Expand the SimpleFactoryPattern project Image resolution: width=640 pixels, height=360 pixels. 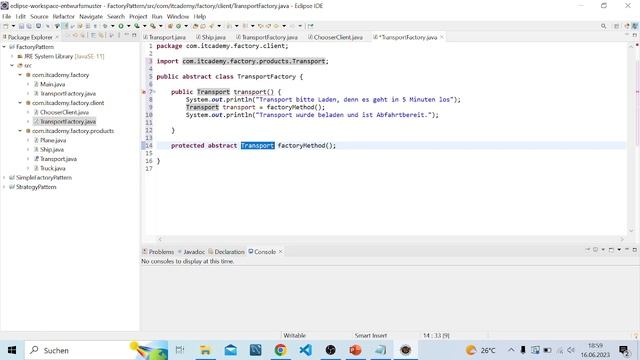pos(4,178)
